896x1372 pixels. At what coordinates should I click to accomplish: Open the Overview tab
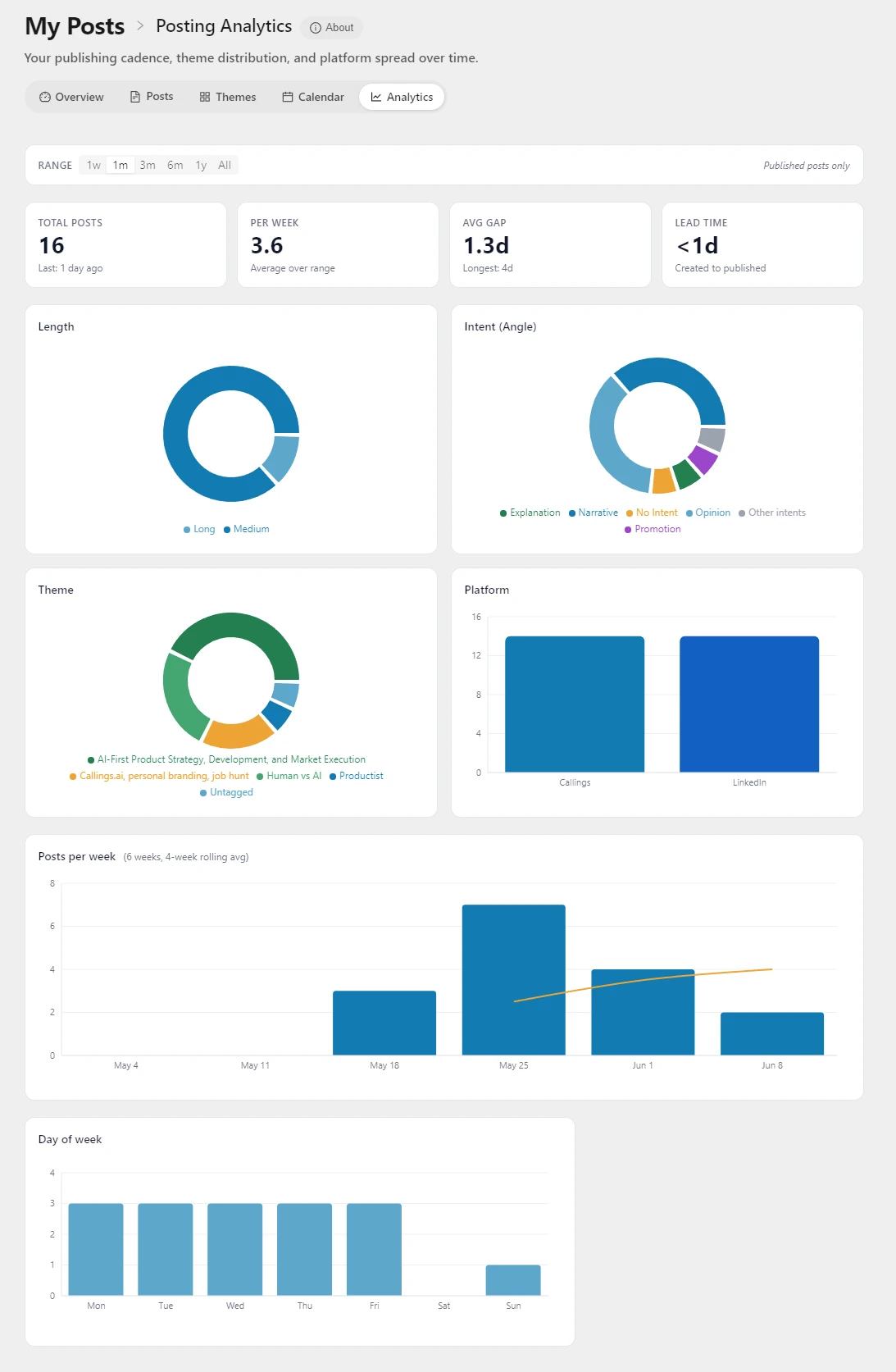point(71,97)
